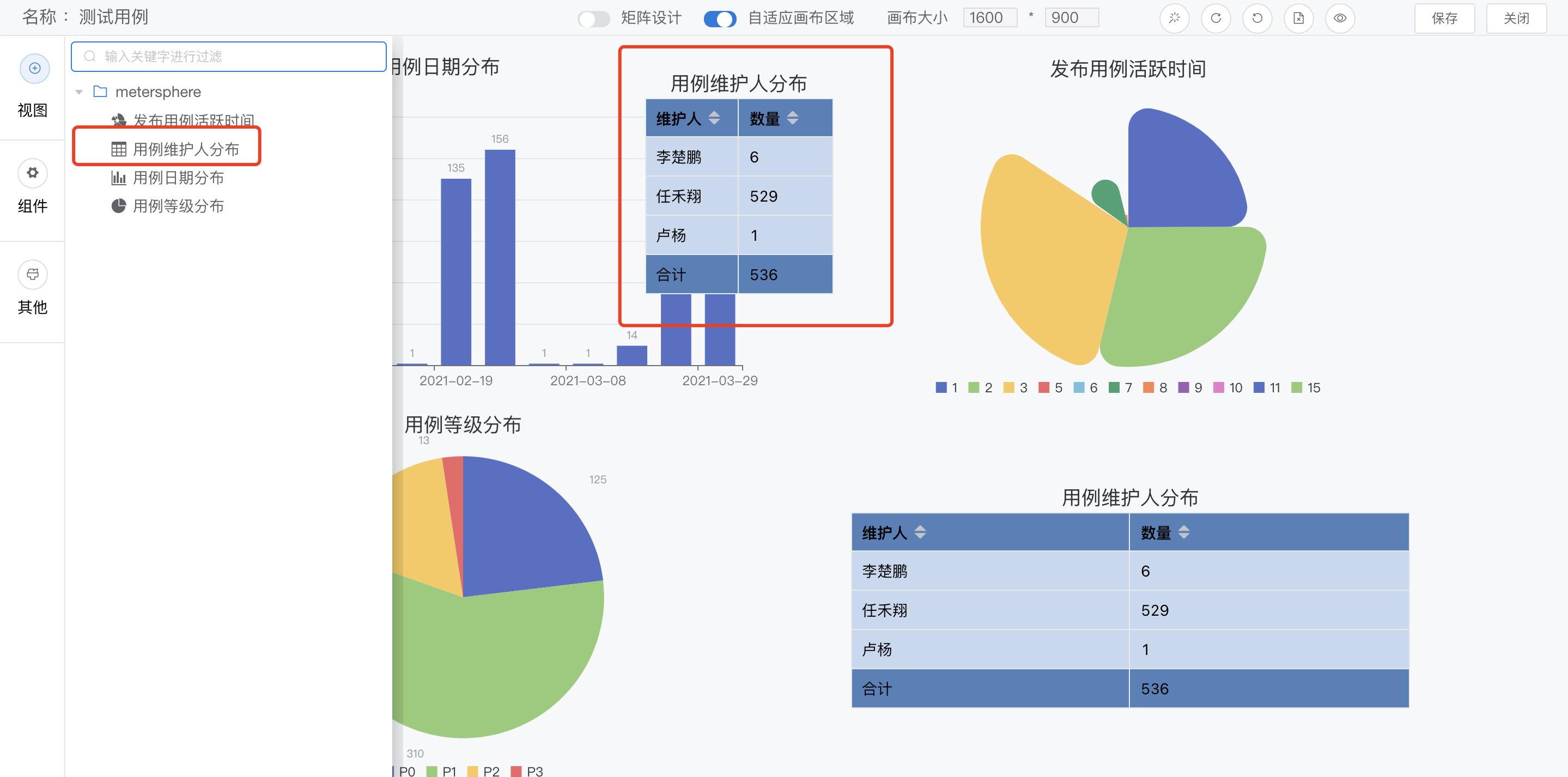Screen dimensions: 1568x777
Task: Select 用例等级分布 view in tree
Action: [x=178, y=206]
